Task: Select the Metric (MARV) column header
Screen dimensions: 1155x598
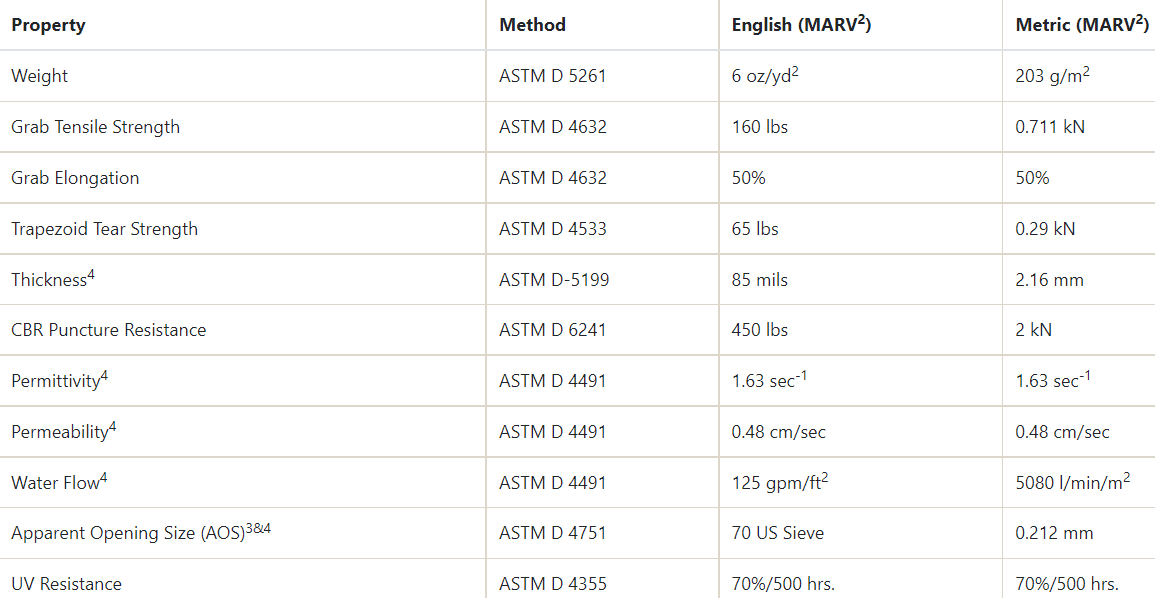Action: tap(1082, 24)
